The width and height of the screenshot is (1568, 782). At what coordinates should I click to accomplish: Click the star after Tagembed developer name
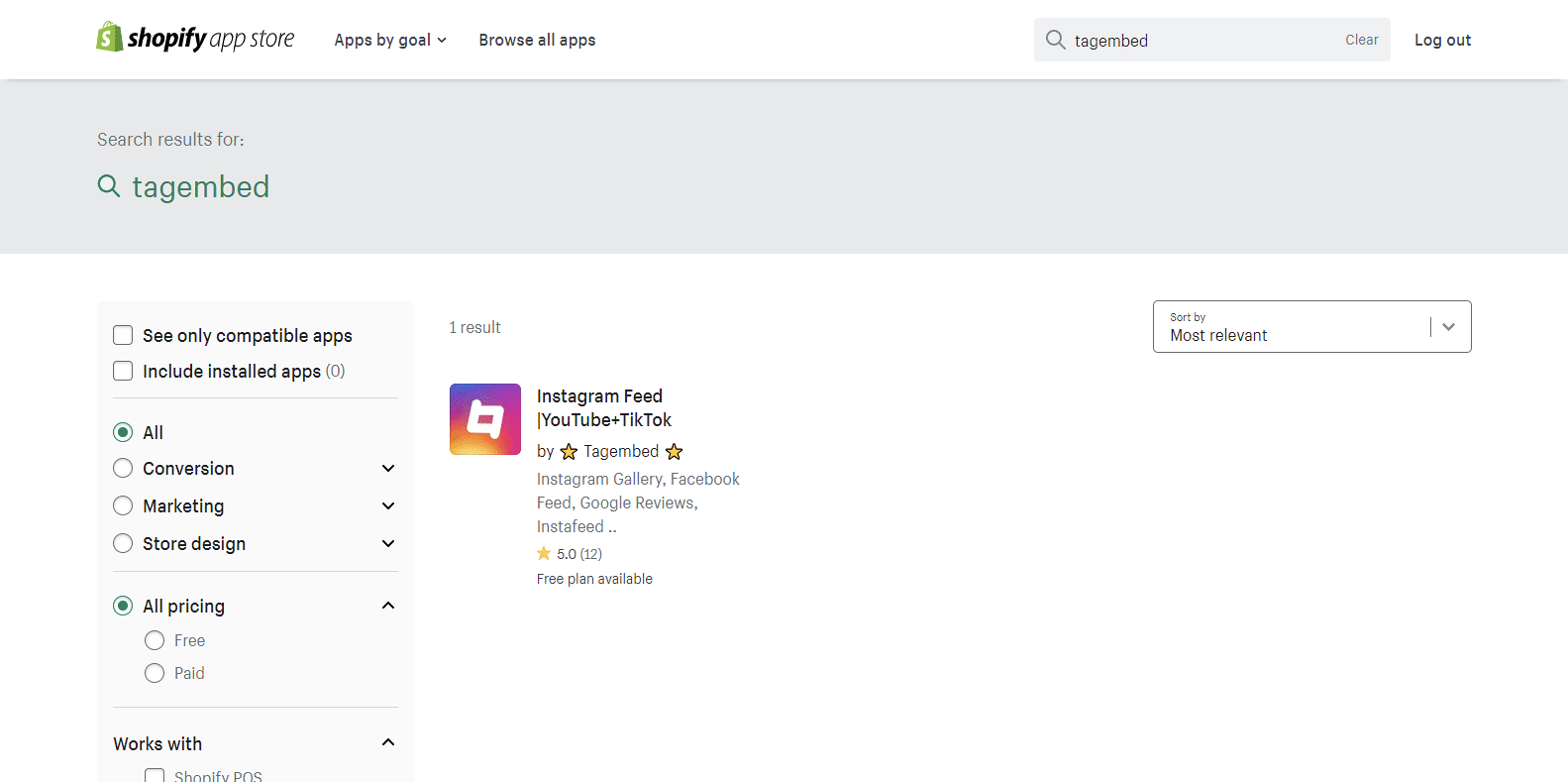(675, 452)
